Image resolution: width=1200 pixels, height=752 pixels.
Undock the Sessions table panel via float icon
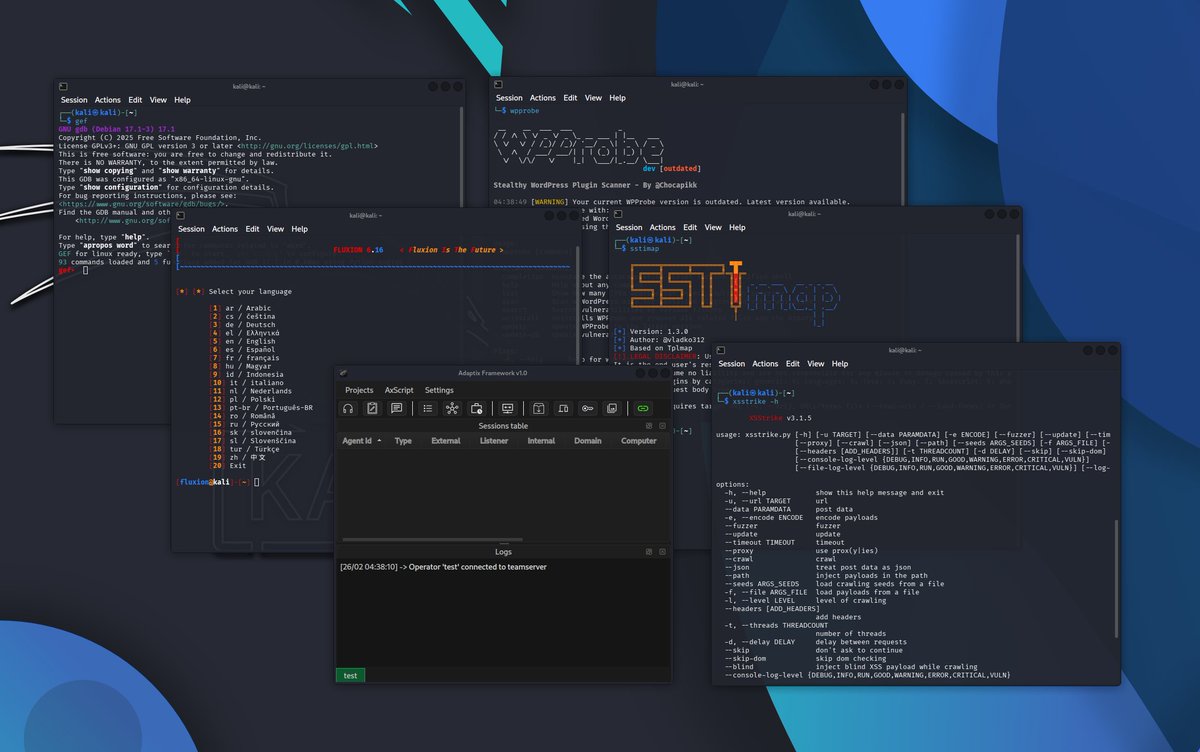pos(648,426)
